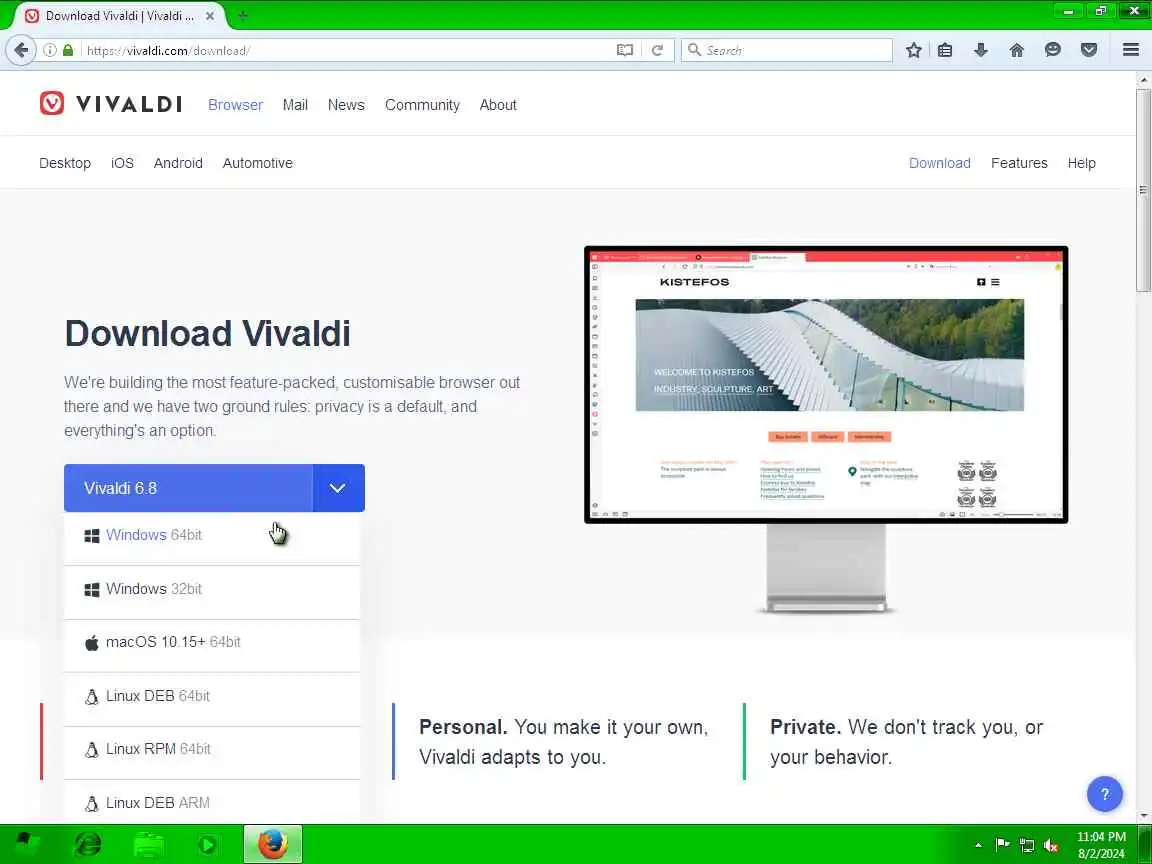Screen dimensions: 1152x864
Task: Click volume muted icon in system tray
Action: [x=1051, y=846]
